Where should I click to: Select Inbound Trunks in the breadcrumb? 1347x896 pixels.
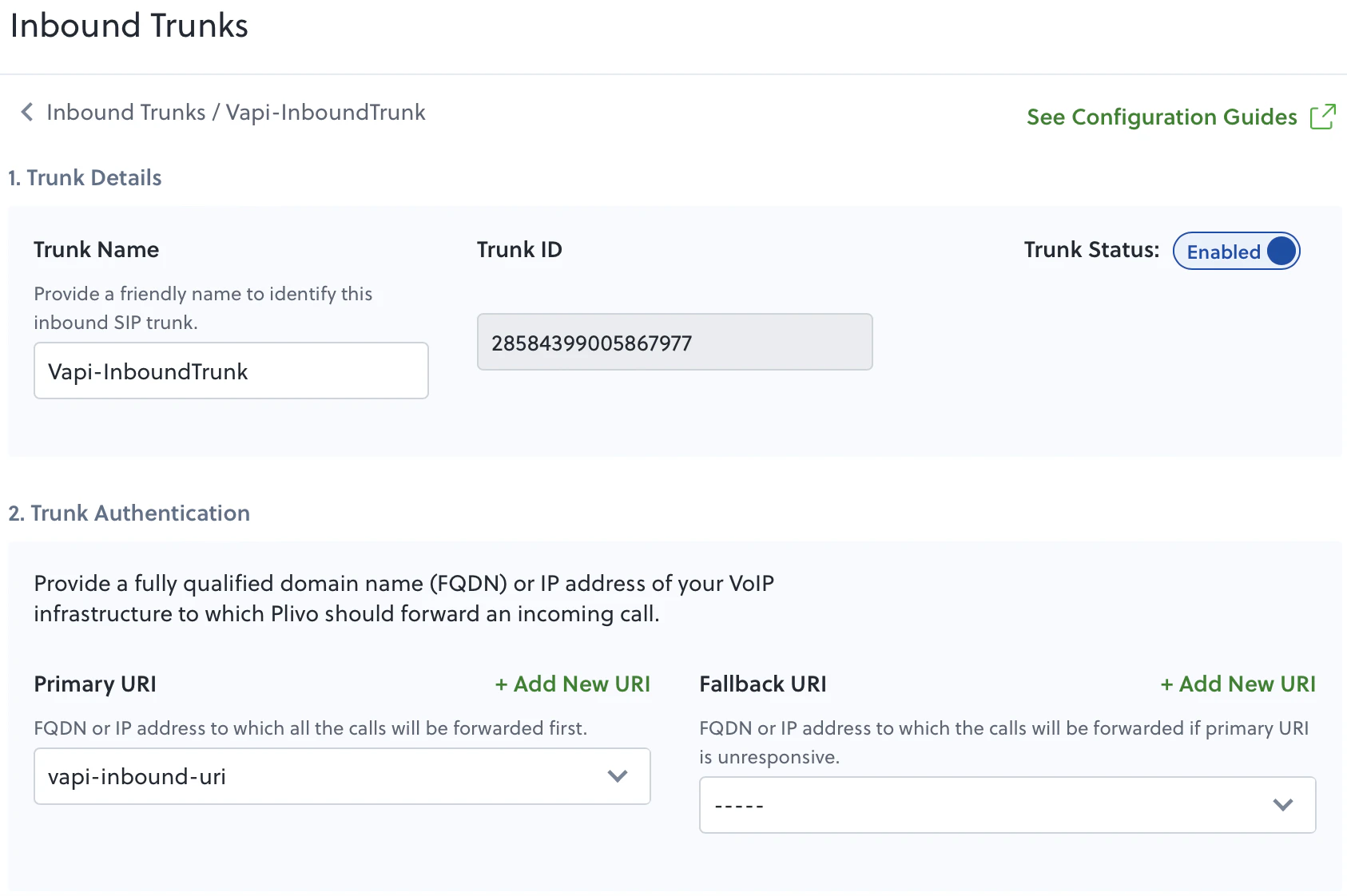point(128,112)
